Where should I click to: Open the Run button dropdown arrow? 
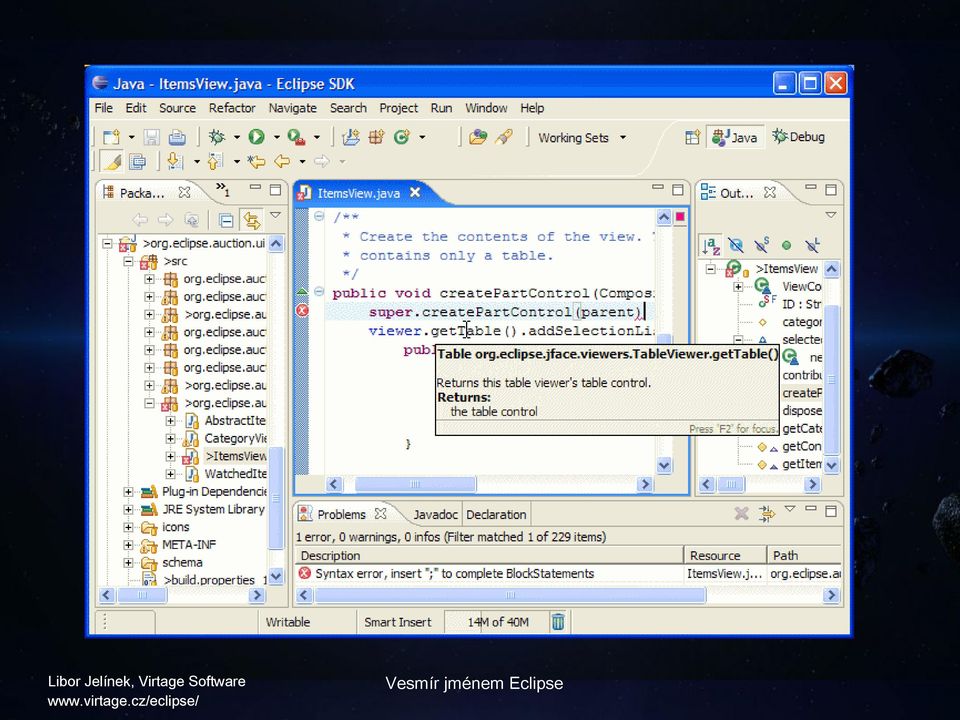pos(276,138)
